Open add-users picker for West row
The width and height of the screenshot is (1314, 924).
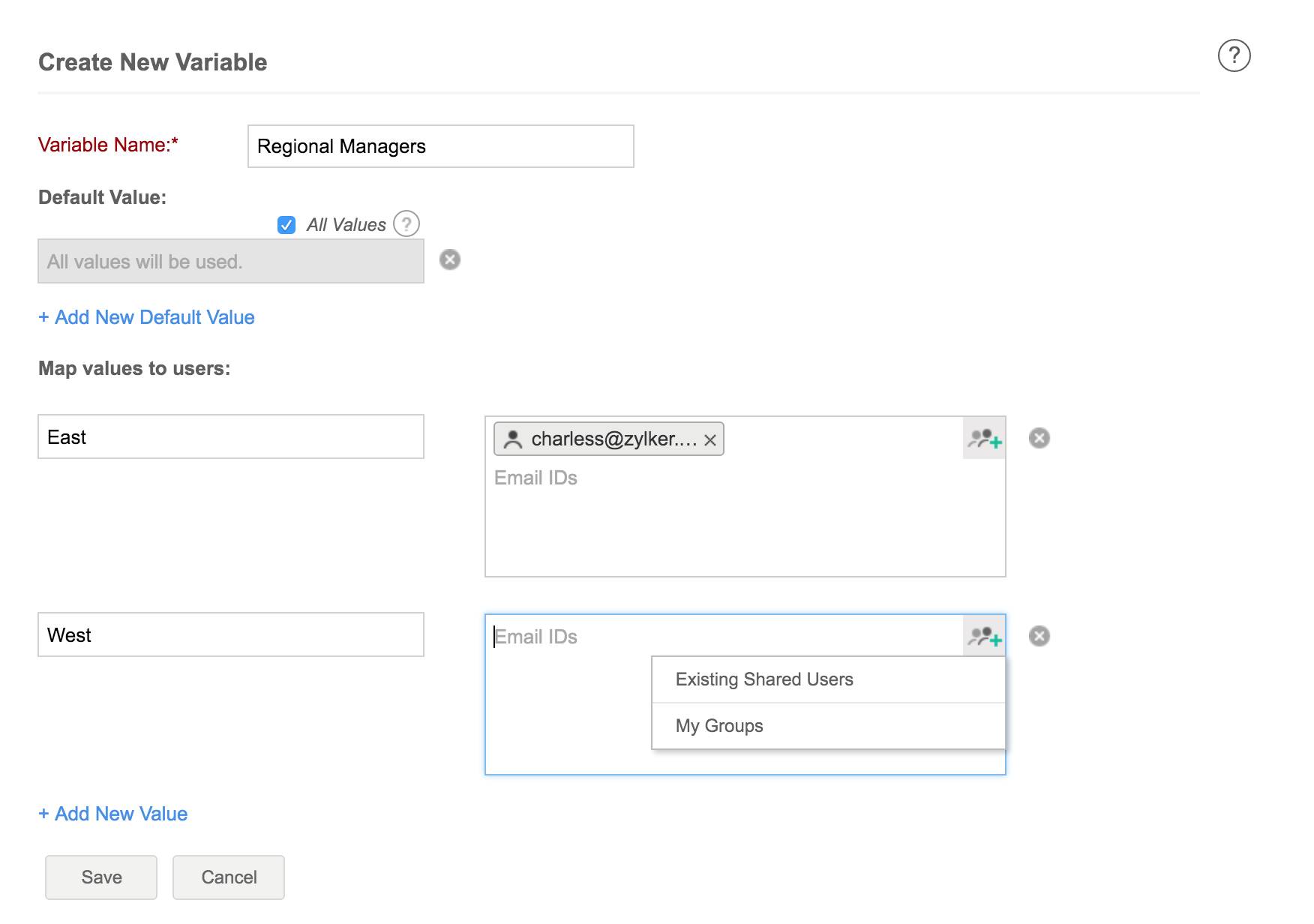[984, 637]
